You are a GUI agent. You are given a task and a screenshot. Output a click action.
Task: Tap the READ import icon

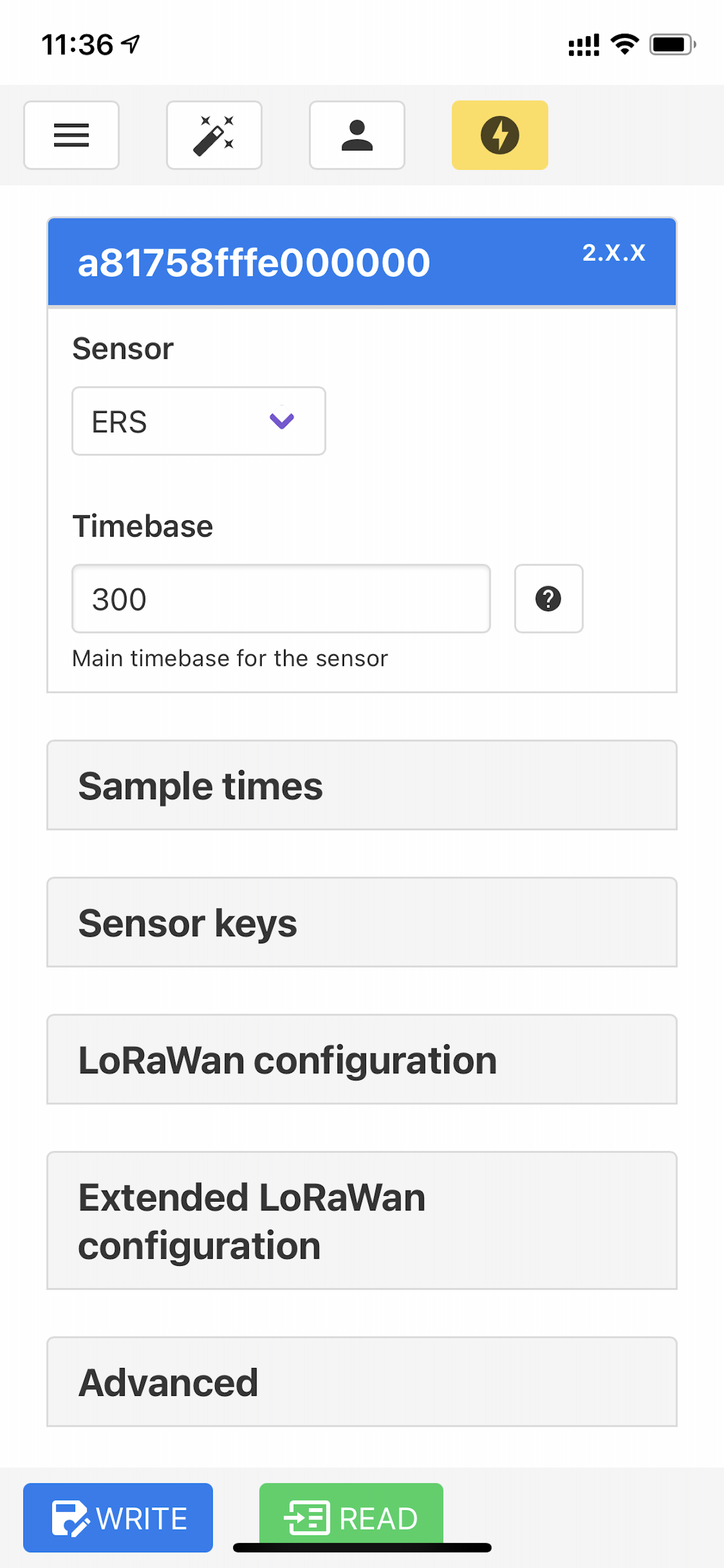(307, 1517)
